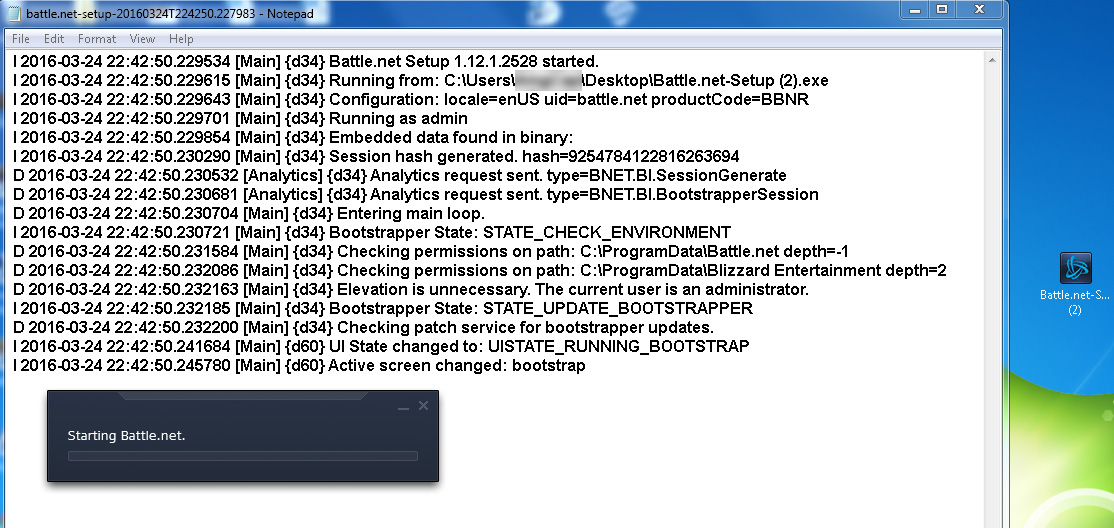Open the Edit menu

pos(54,39)
